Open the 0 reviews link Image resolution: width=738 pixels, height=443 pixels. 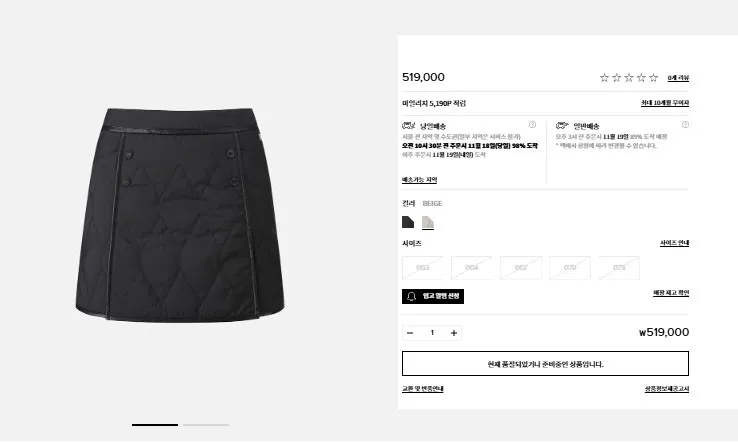678,78
